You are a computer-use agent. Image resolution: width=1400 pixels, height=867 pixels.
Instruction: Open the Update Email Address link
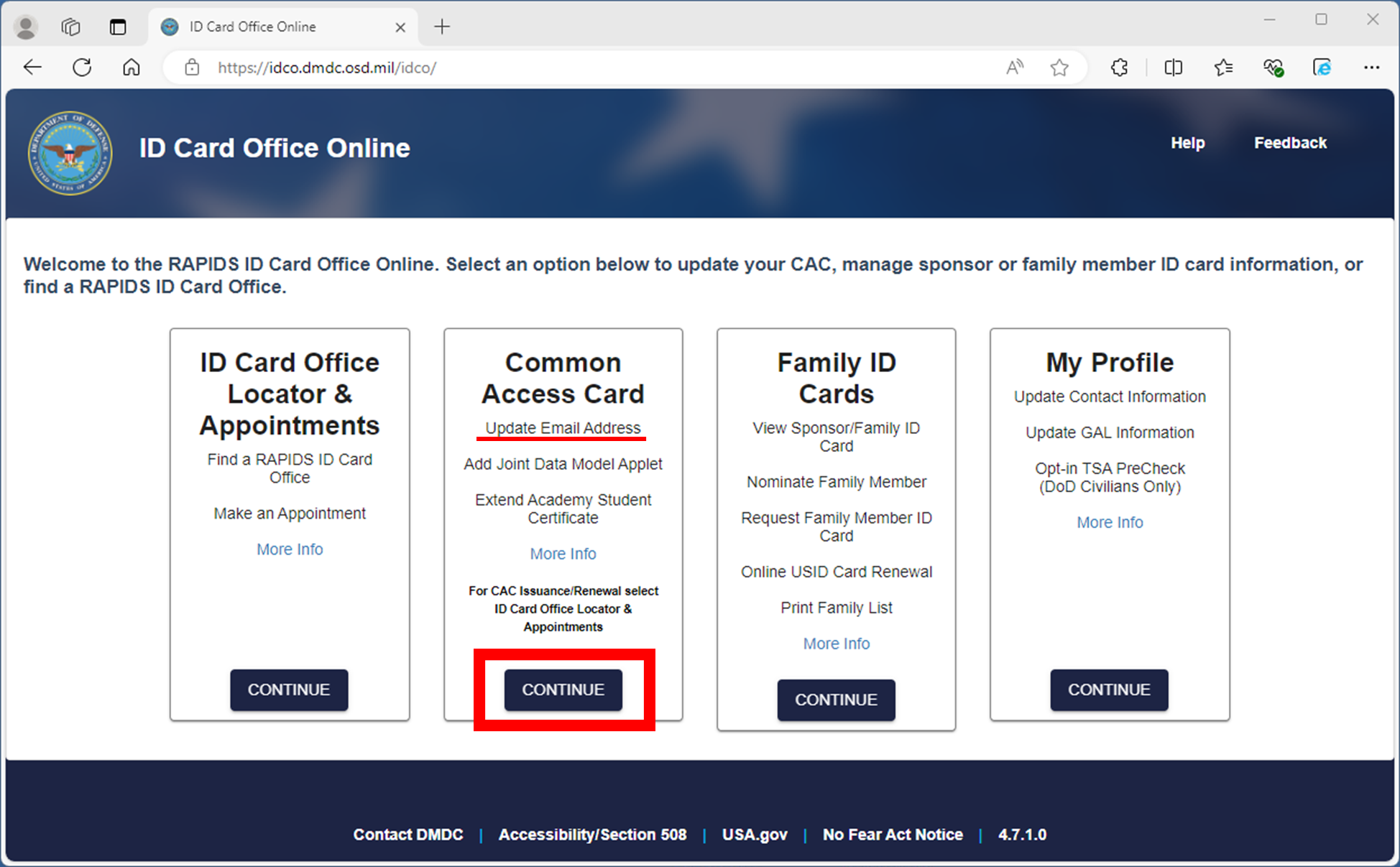561,427
